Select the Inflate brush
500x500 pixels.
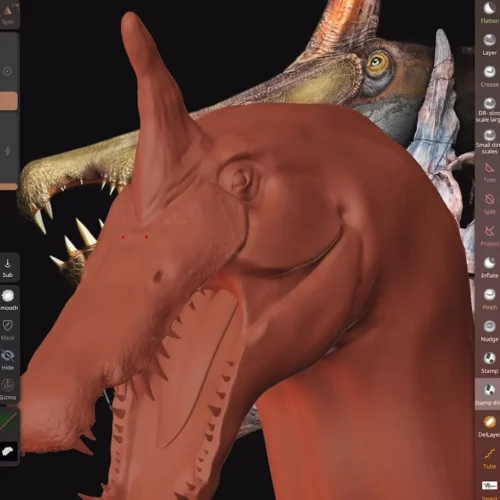(x=489, y=268)
